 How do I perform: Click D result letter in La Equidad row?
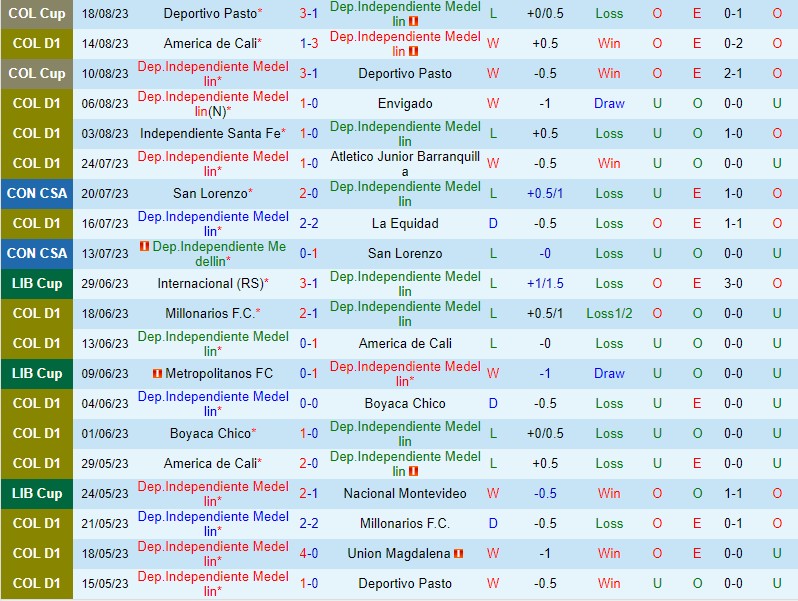coord(493,223)
